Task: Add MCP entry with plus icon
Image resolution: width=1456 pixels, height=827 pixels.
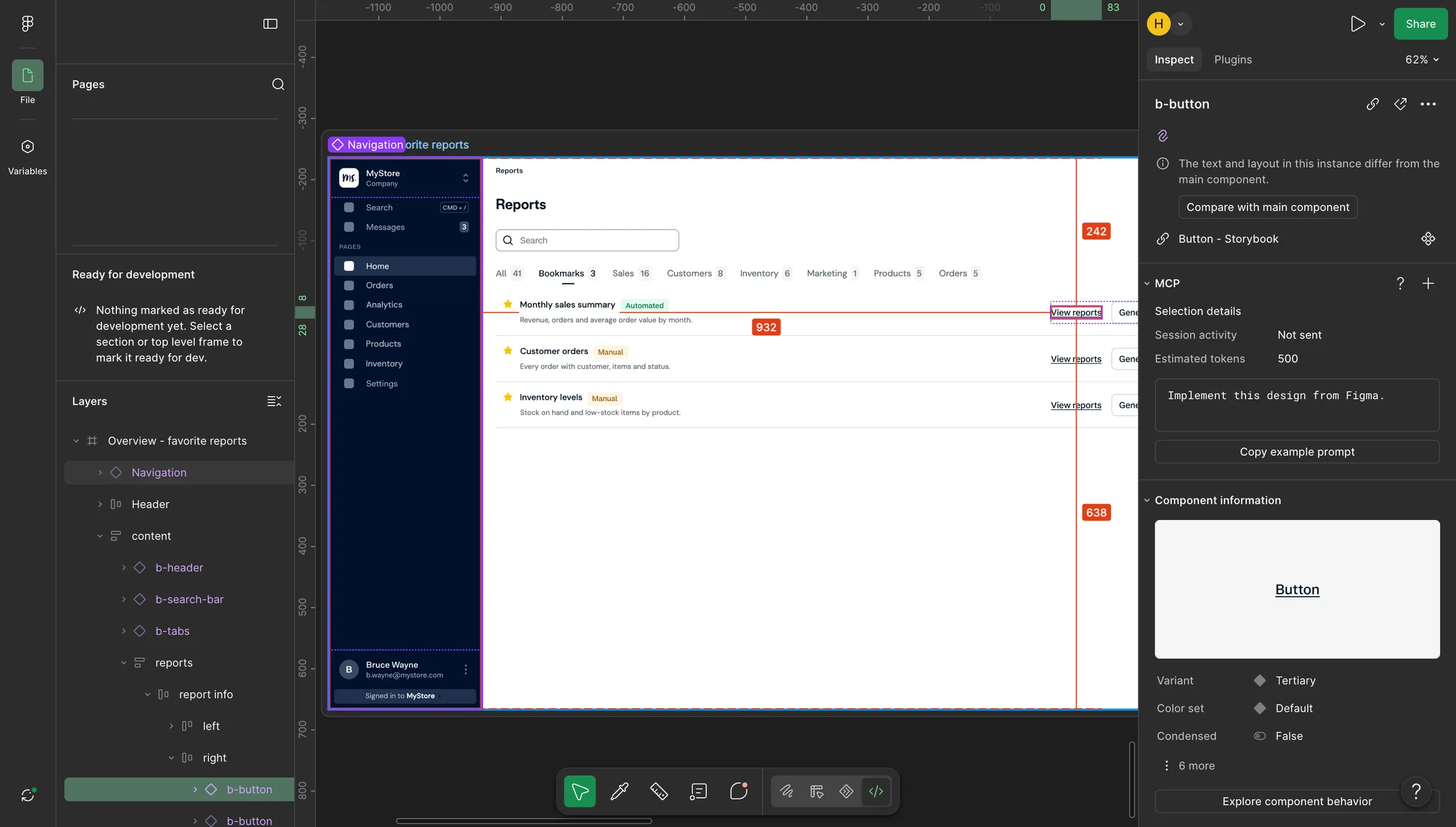Action: coord(1428,284)
